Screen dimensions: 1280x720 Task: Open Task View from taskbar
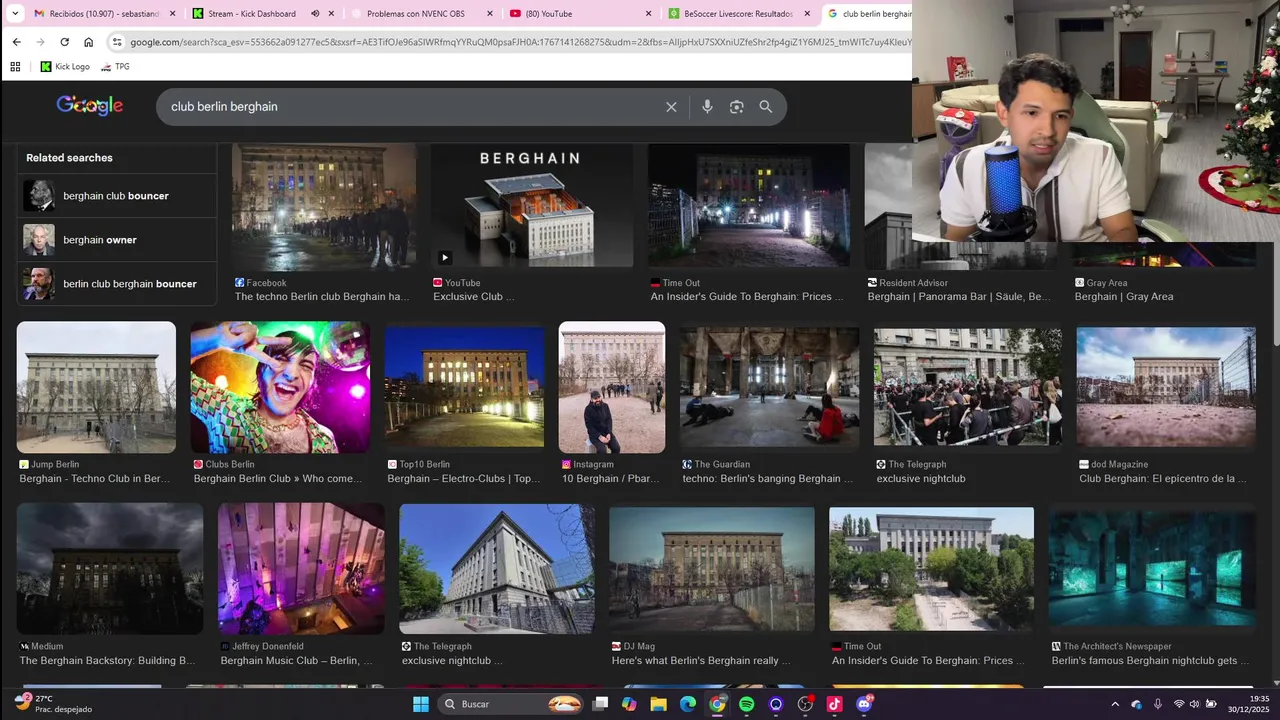click(x=600, y=704)
